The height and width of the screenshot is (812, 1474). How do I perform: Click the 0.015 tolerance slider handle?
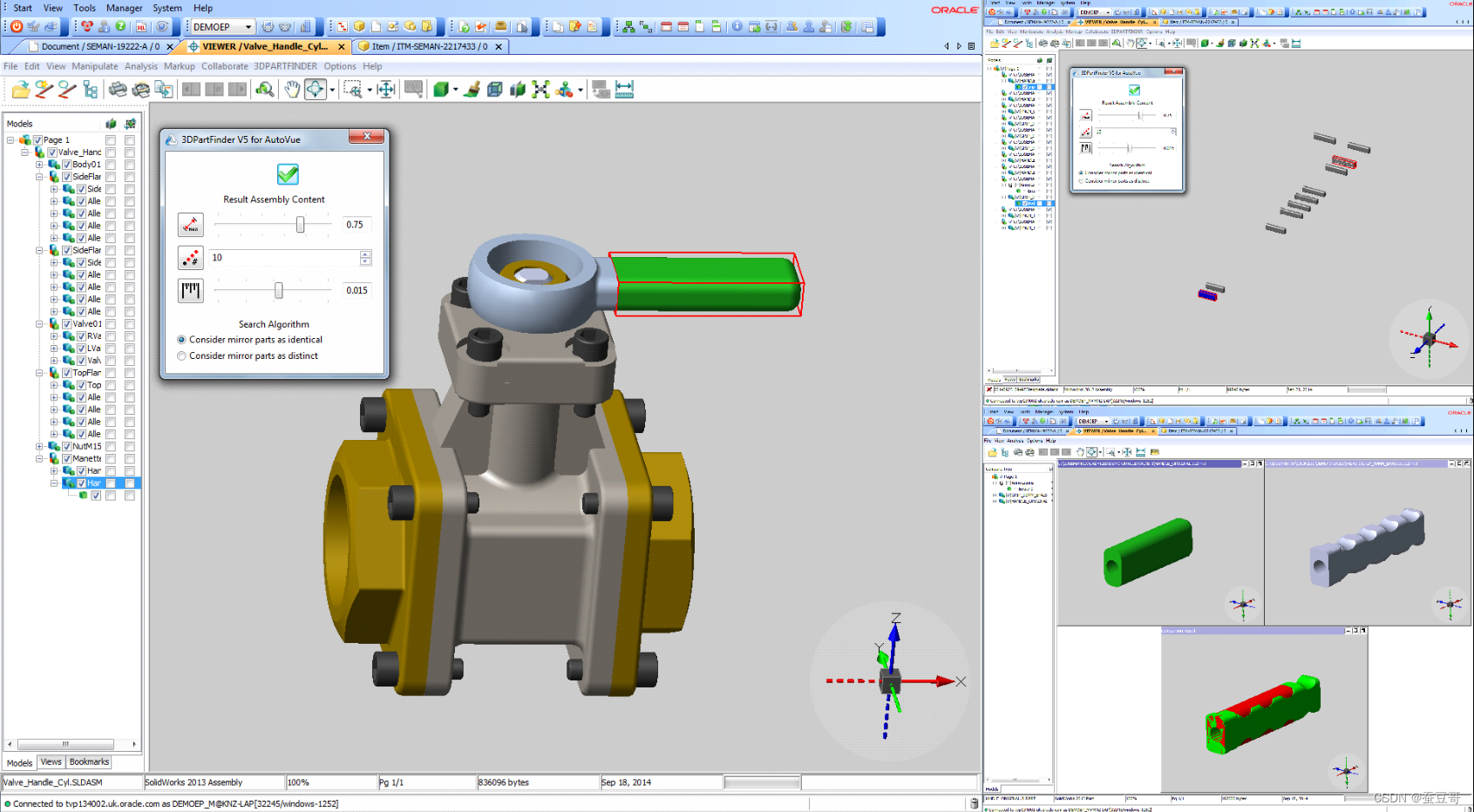[278, 290]
